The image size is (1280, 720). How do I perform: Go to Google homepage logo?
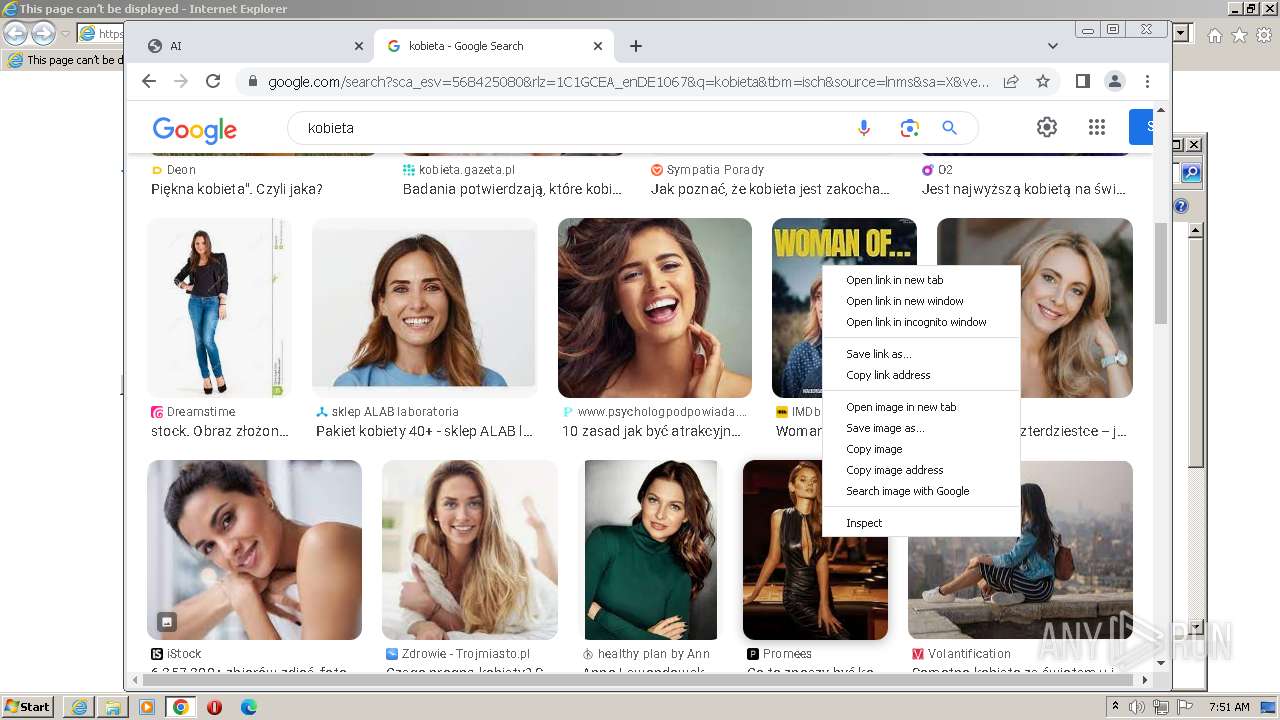[x=194, y=129]
